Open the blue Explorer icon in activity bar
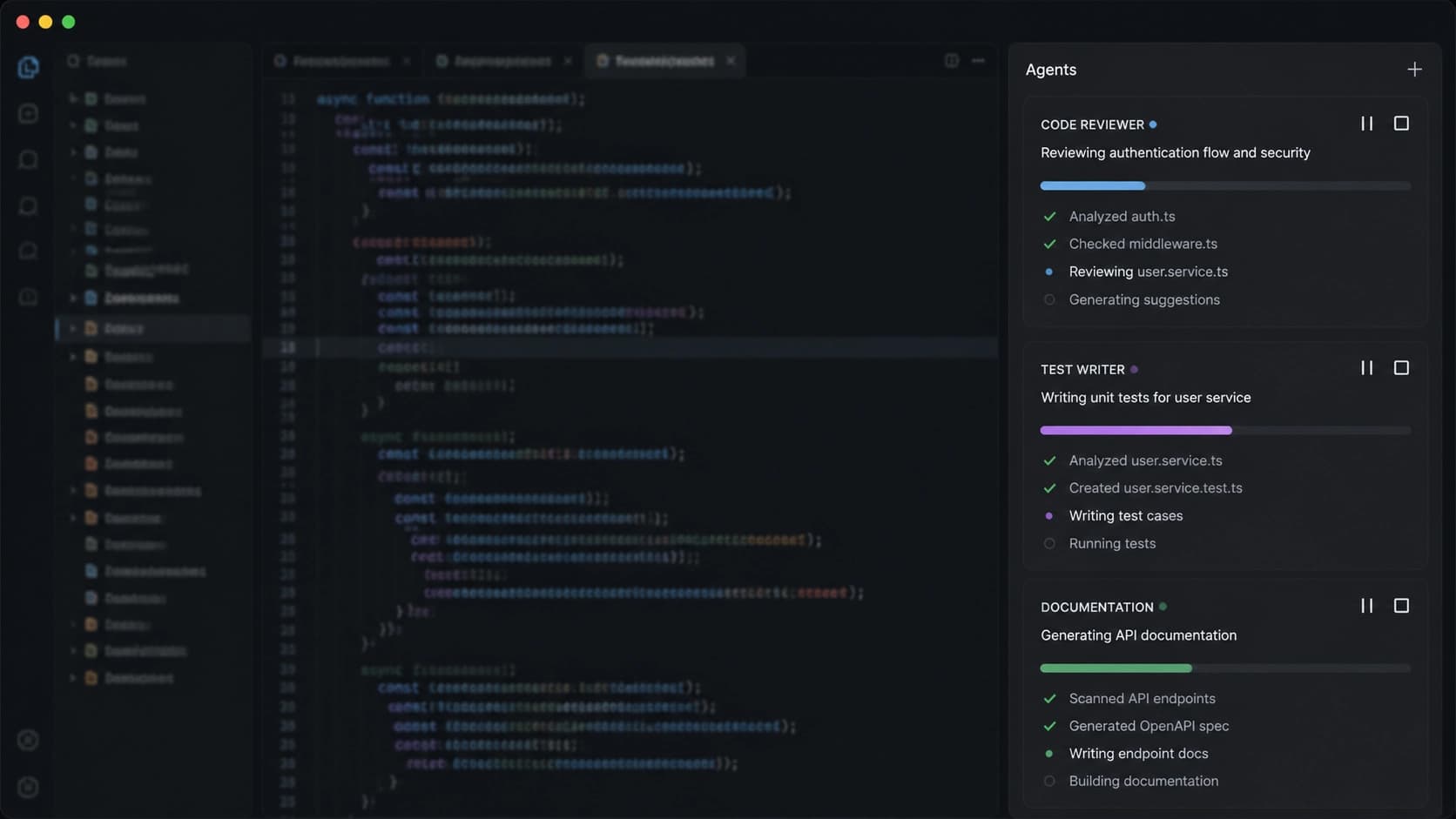 click(x=28, y=67)
